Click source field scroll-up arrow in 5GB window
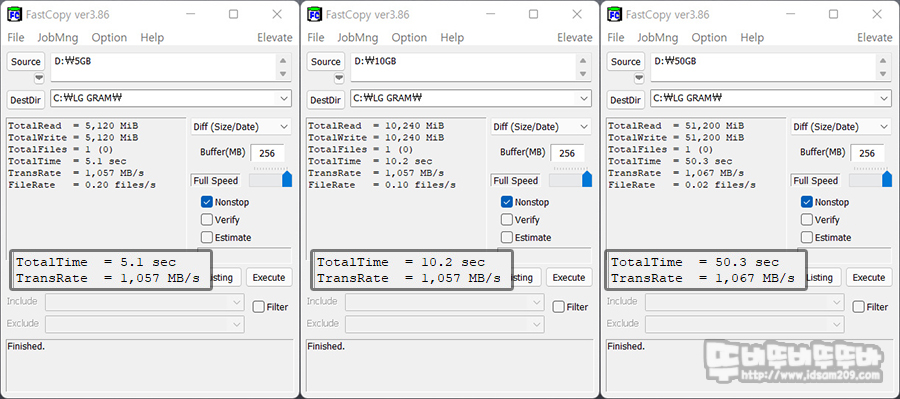The width and height of the screenshot is (900, 399). (283, 61)
